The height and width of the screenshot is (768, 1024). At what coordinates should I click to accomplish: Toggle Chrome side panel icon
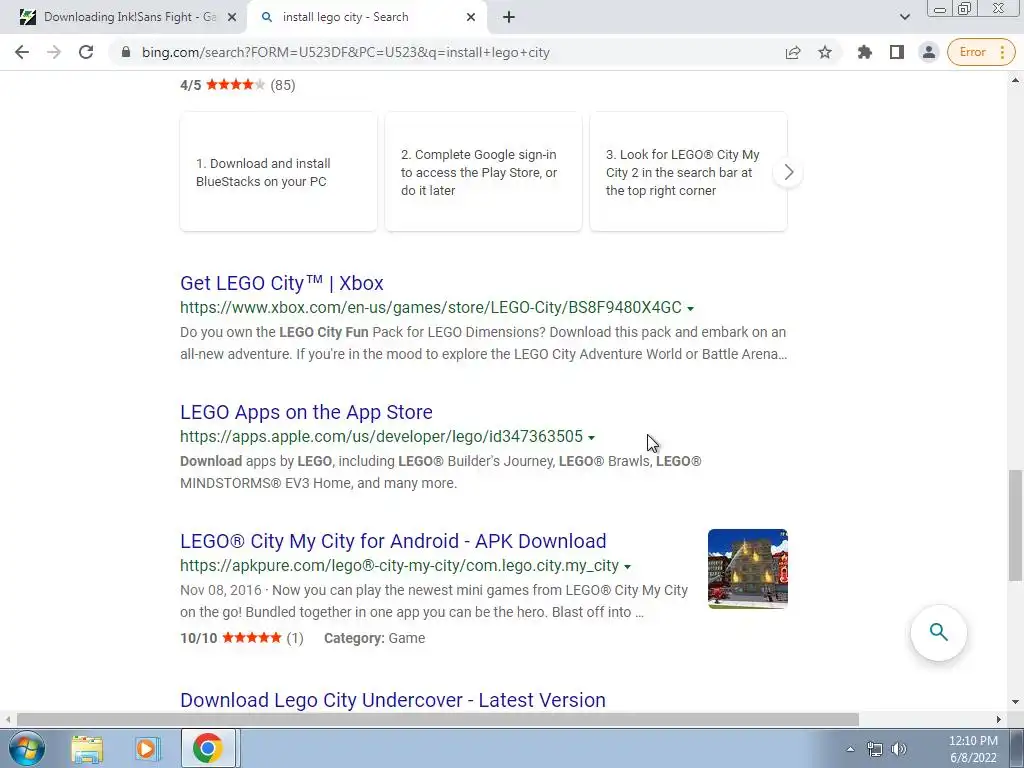point(897,52)
